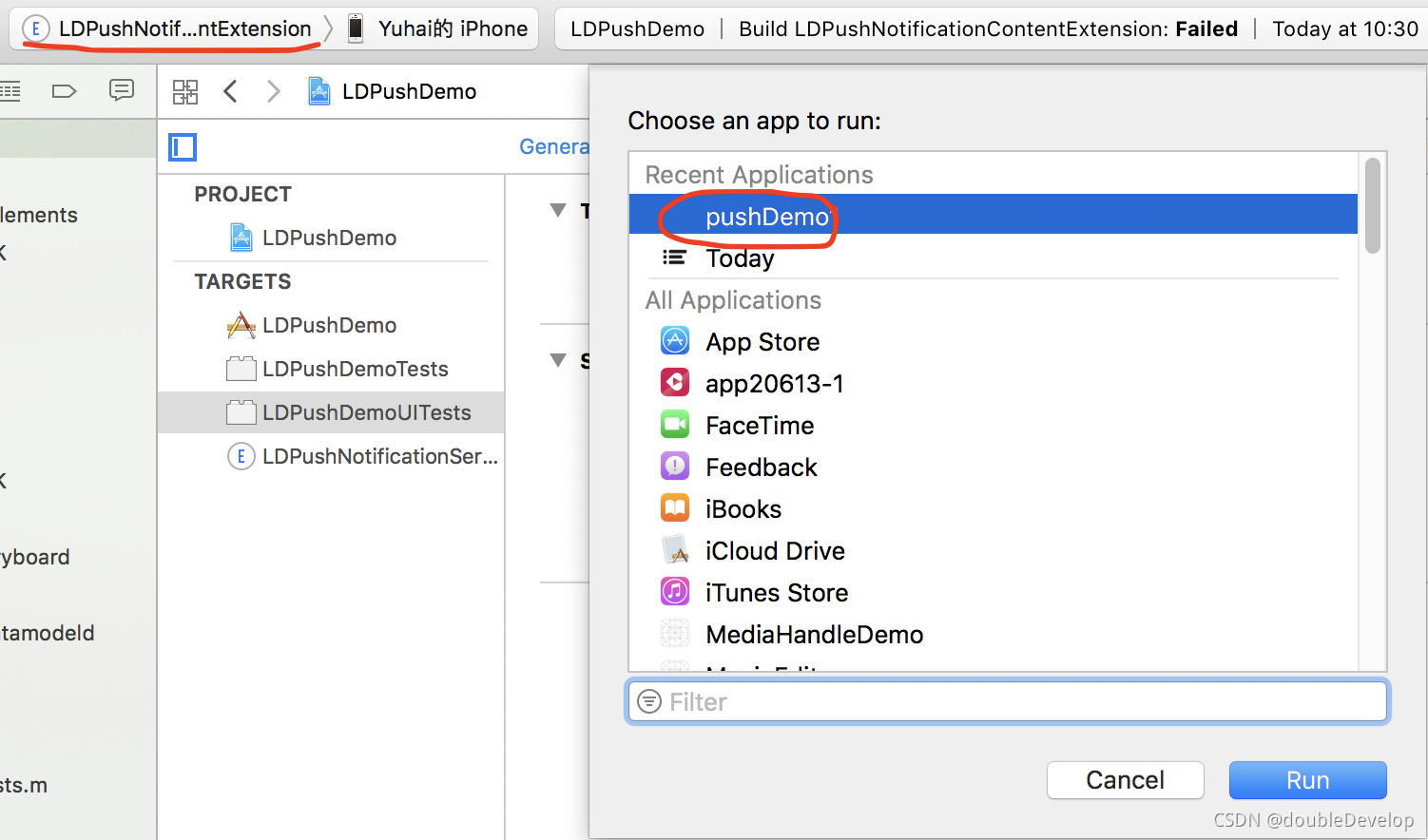The height and width of the screenshot is (840, 1428).
Task: Click the iTunes Store music icon
Action: tap(675, 591)
